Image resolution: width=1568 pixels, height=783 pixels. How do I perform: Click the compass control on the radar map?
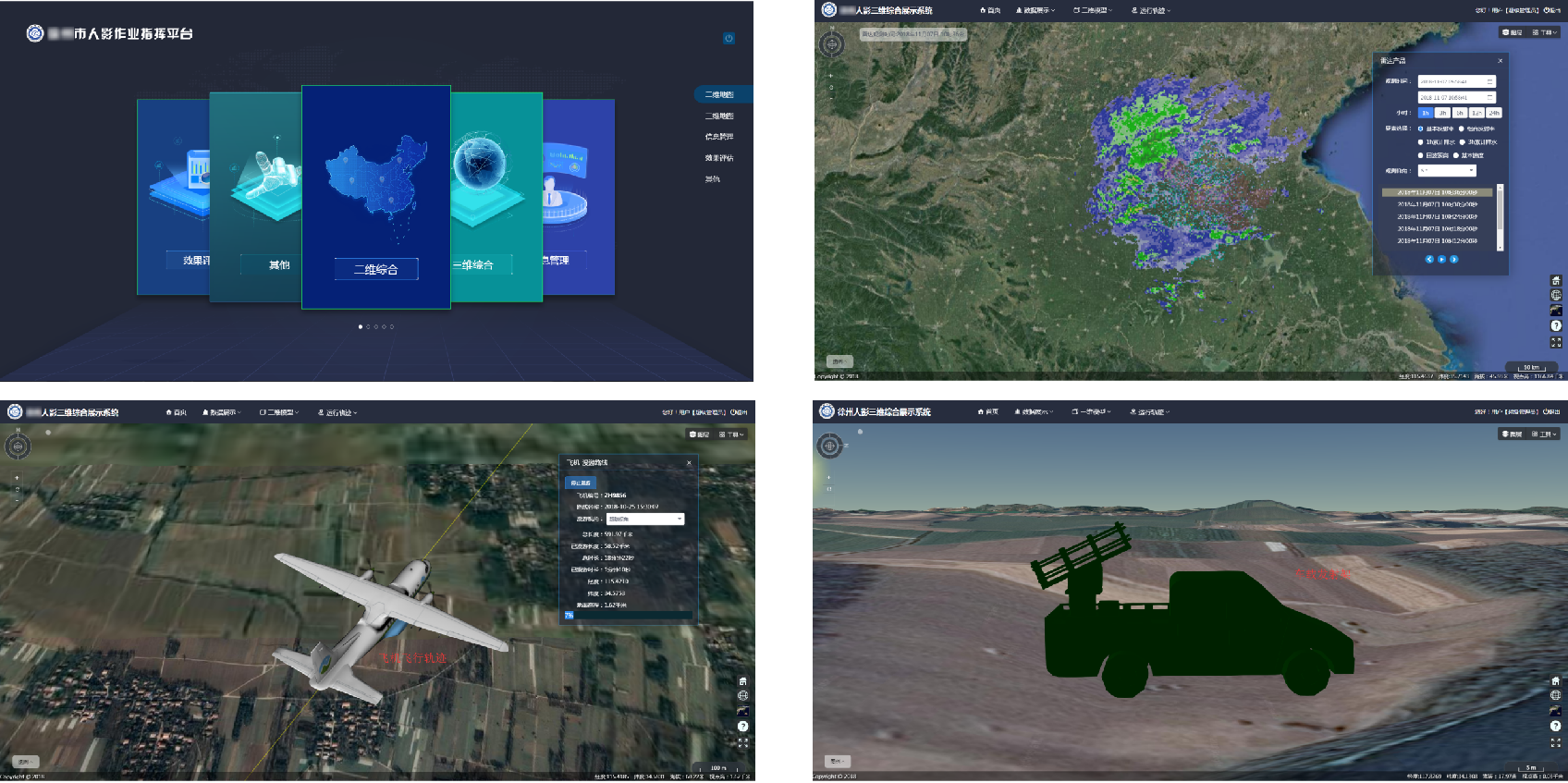pos(831,43)
